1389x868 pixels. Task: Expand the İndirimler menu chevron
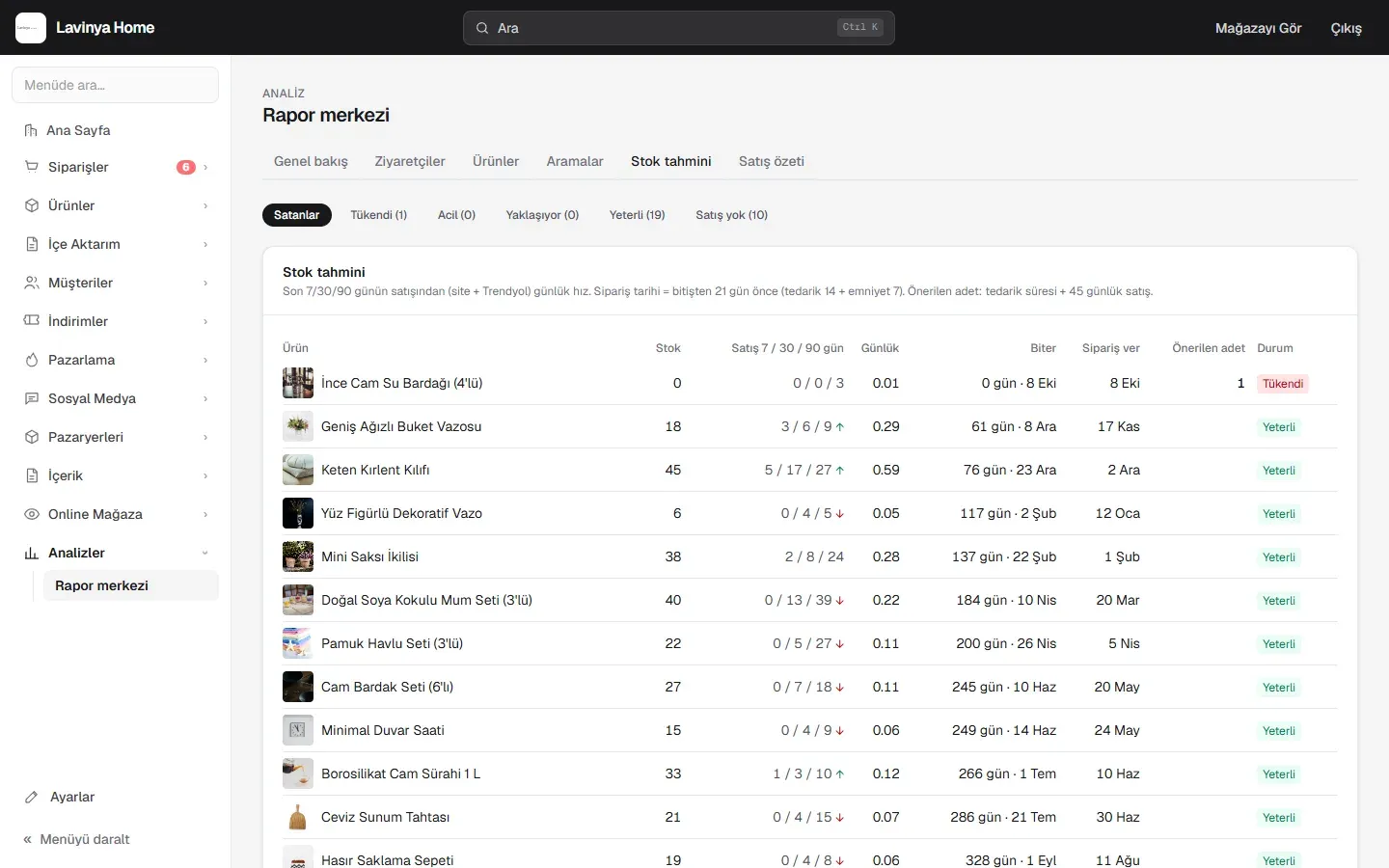pyautogui.click(x=205, y=321)
